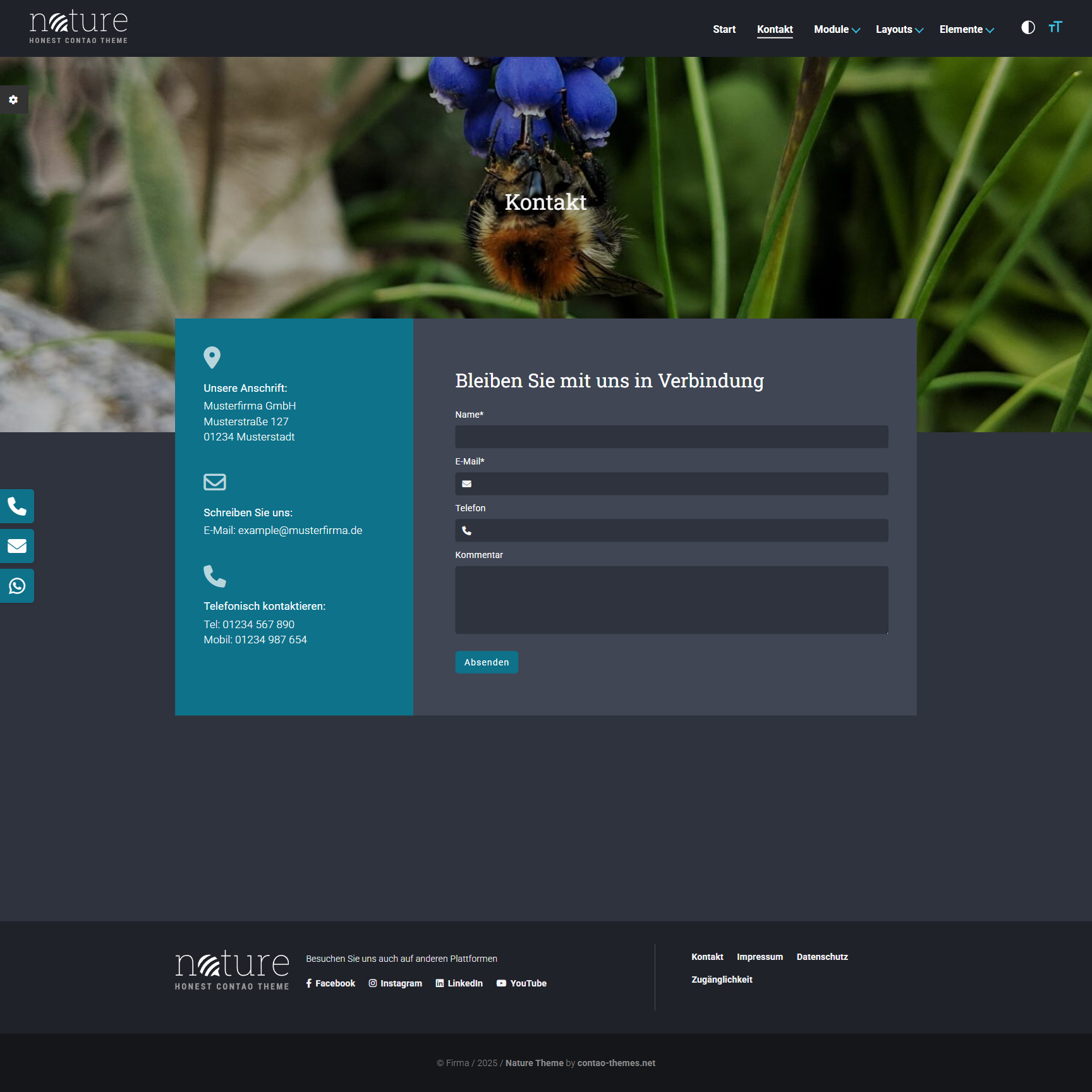The image size is (1092, 1092).
Task: Focus the E-Mail input field
Action: point(672,484)
